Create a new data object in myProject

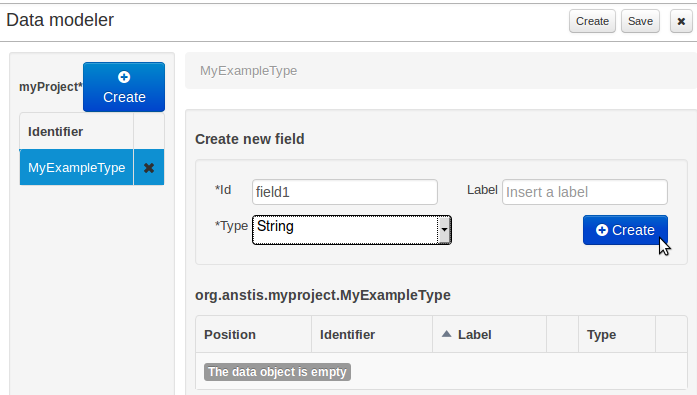(124, 87)
